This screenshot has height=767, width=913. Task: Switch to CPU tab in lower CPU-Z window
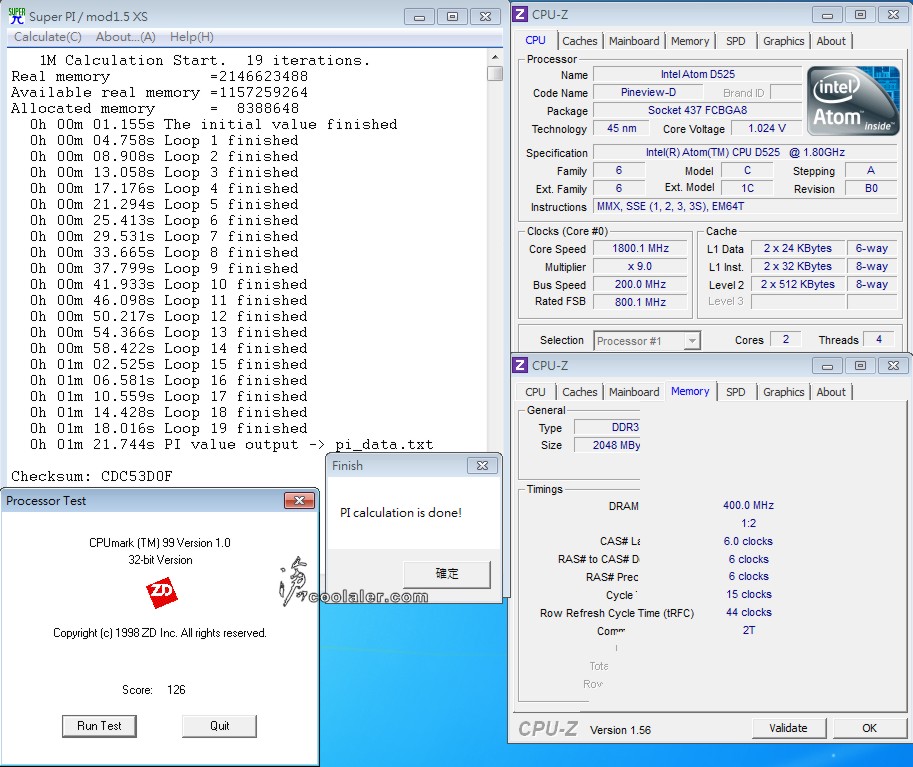tap(535, 392)
